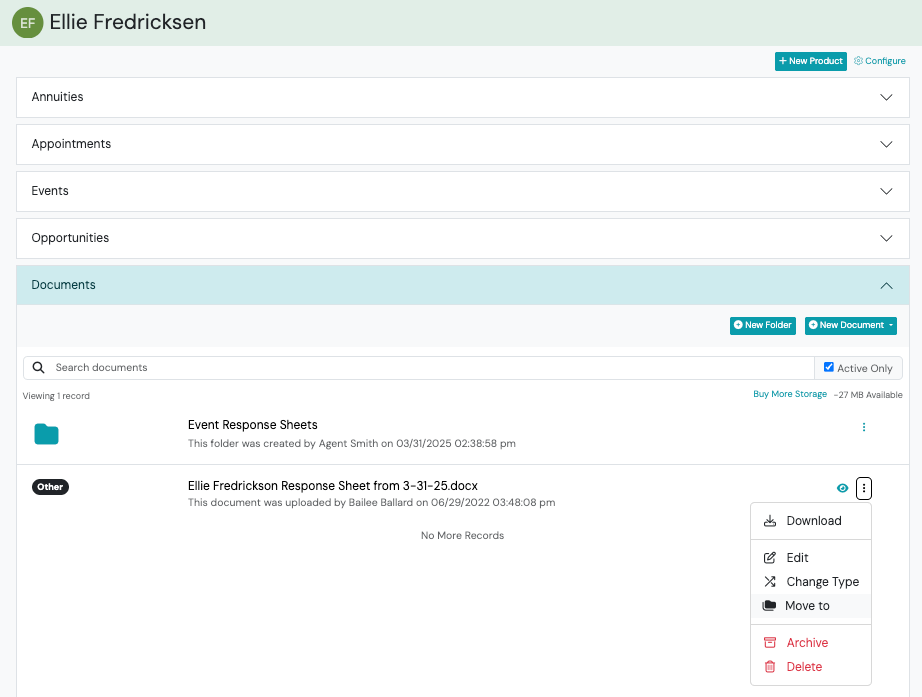Screen dimensions: 922x697
Task: Choose Archive from the document menu
Action: click(x=811, y=643)
